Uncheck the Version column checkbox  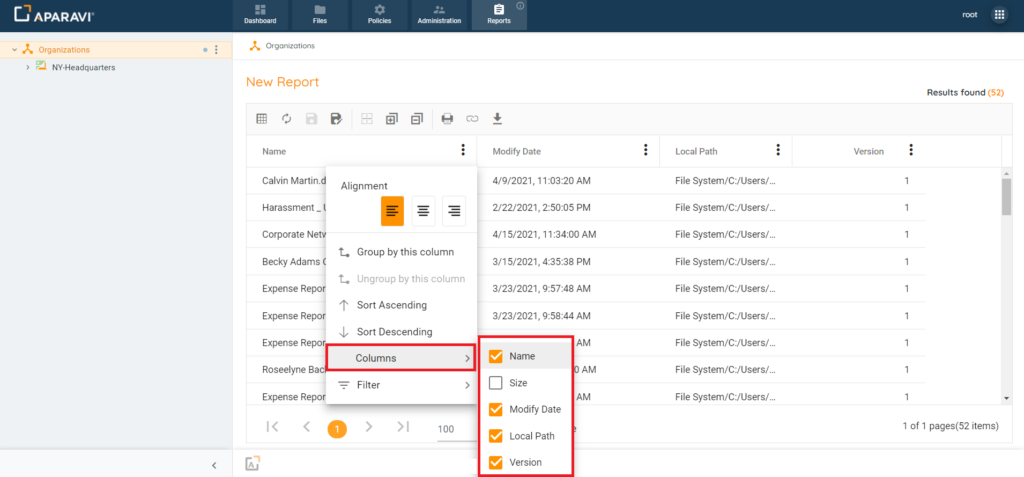(496, 462)
